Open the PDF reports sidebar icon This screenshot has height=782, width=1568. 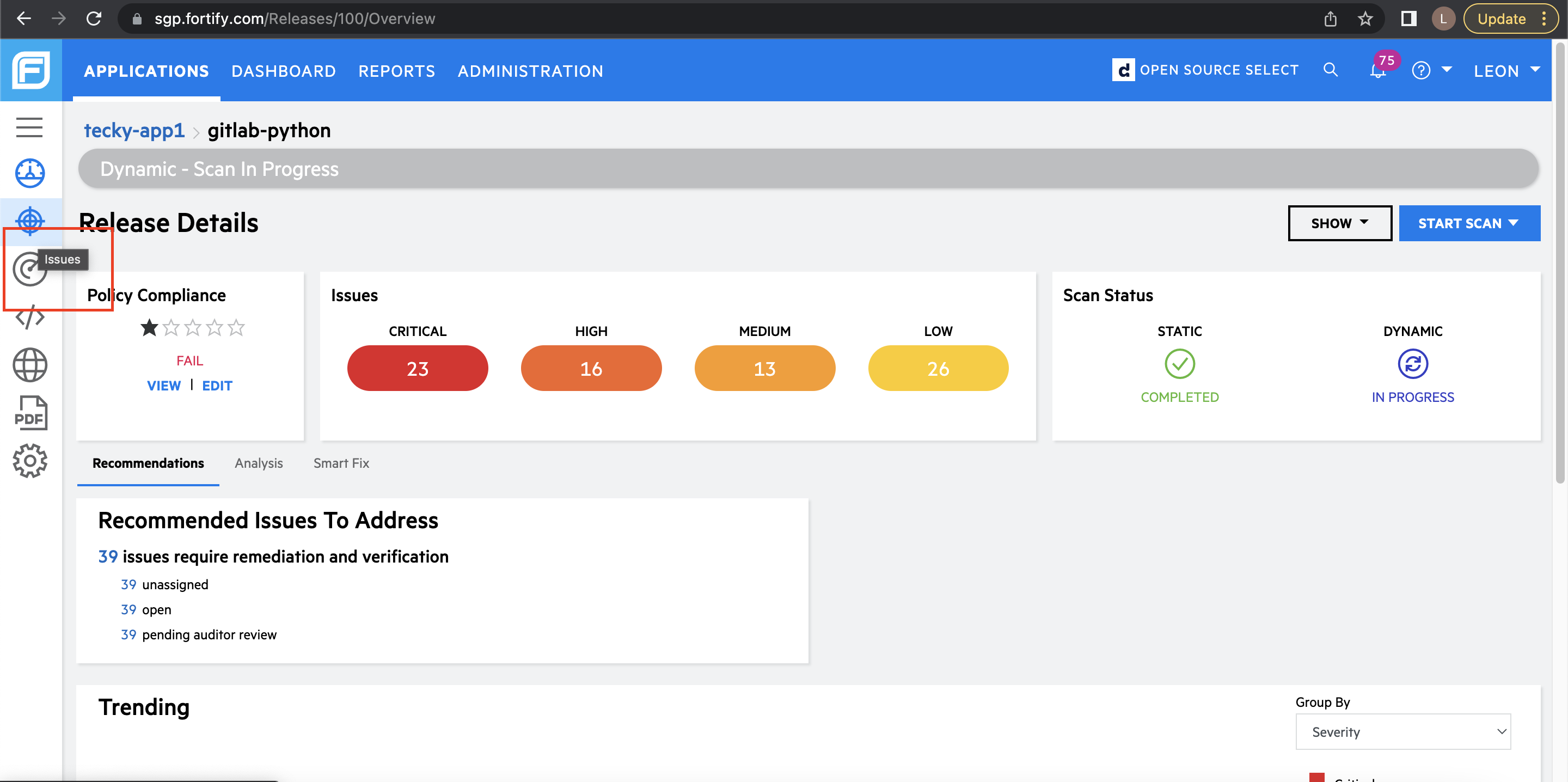point(29,413)
